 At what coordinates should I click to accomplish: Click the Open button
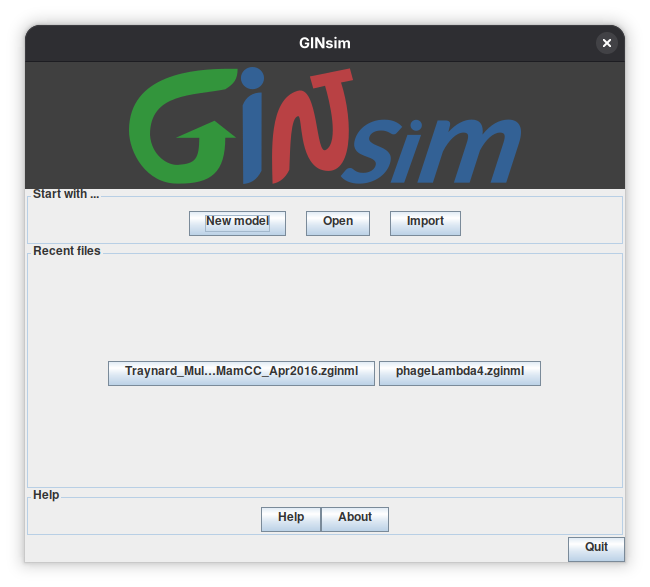pos(337,223)
